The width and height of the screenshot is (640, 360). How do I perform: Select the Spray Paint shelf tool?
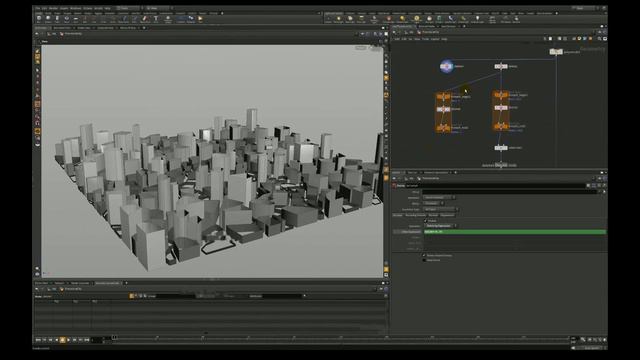coord(144,19)
